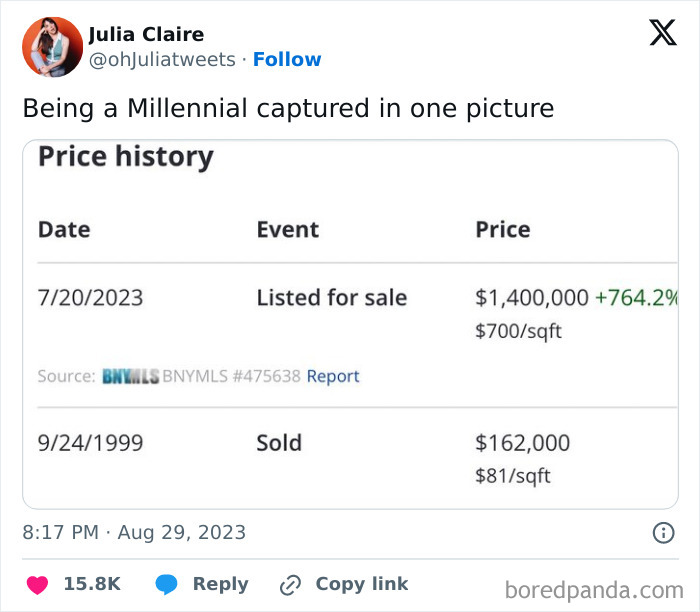Follow the @ohJuliatweets account

pyautogui.click(x=287, y=59)
